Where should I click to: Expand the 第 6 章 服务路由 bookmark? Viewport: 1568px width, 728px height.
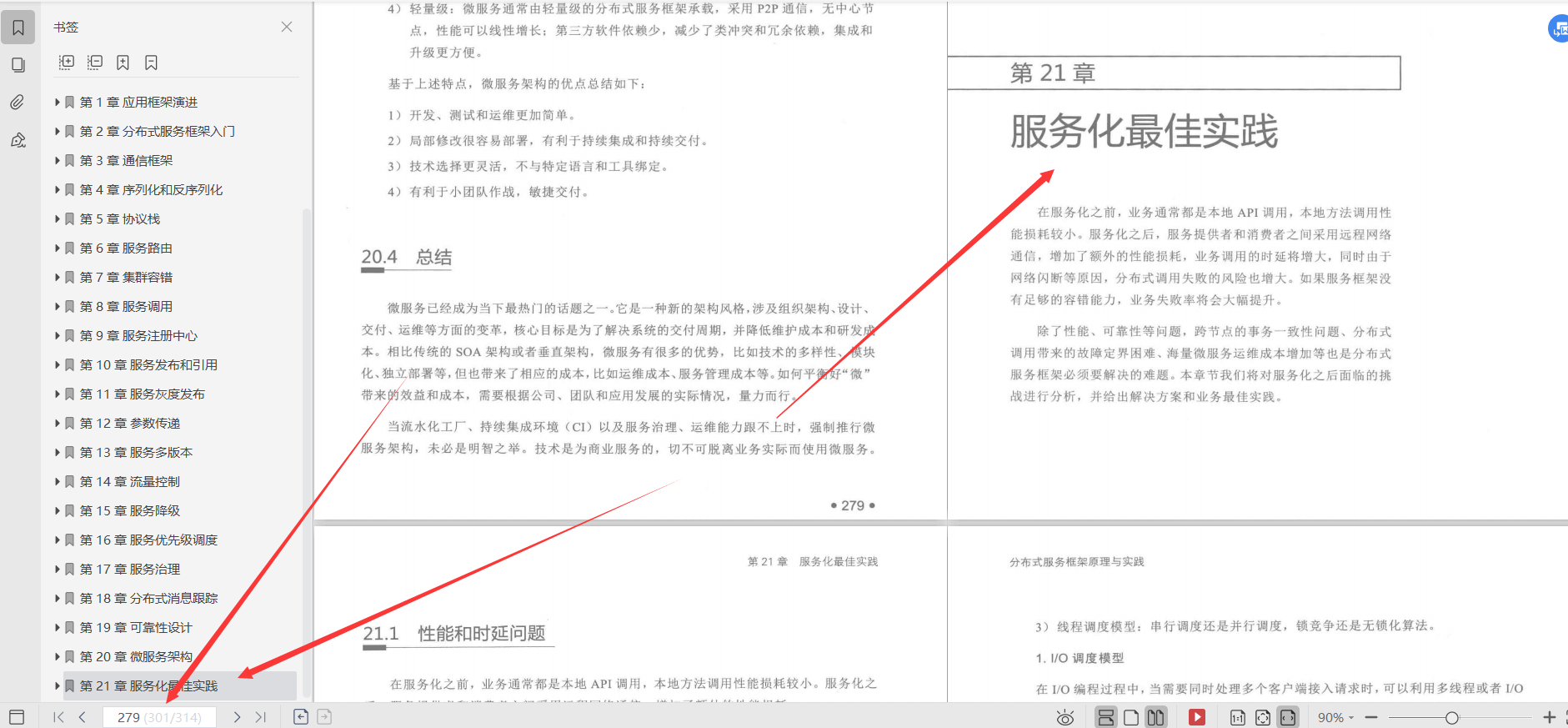58,248
